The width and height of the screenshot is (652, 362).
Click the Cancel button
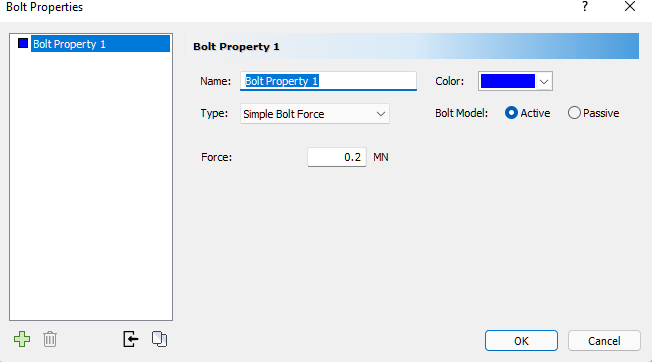[x=604, y=341]
